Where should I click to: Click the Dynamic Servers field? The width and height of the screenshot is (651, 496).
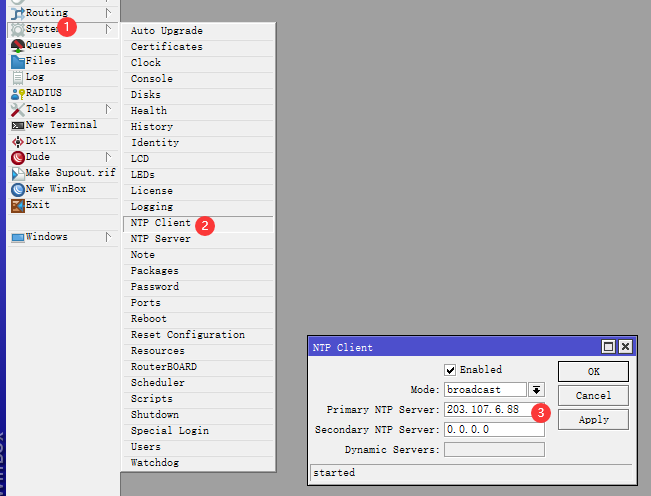click(x=494, y=450)
